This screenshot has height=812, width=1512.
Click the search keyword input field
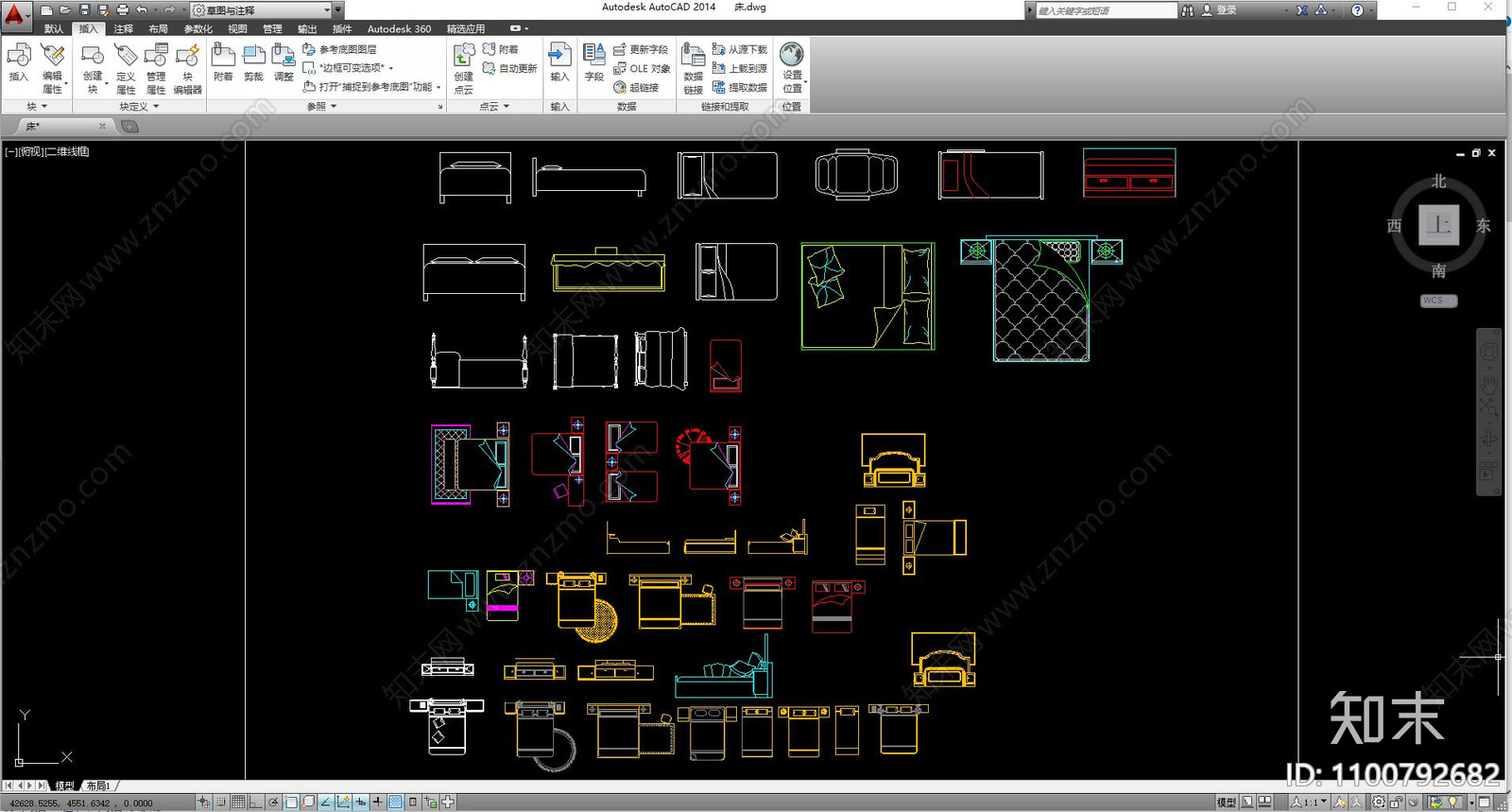tap(1106, 10)
